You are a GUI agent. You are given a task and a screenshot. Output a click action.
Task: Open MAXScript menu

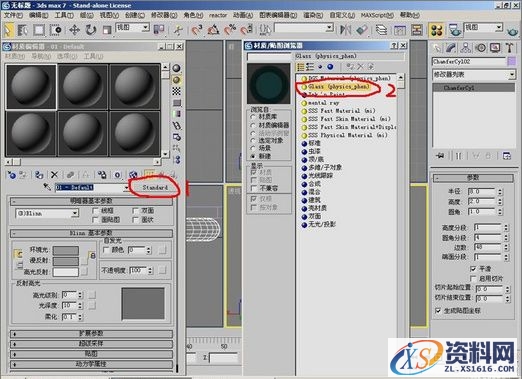pos(377,15)
